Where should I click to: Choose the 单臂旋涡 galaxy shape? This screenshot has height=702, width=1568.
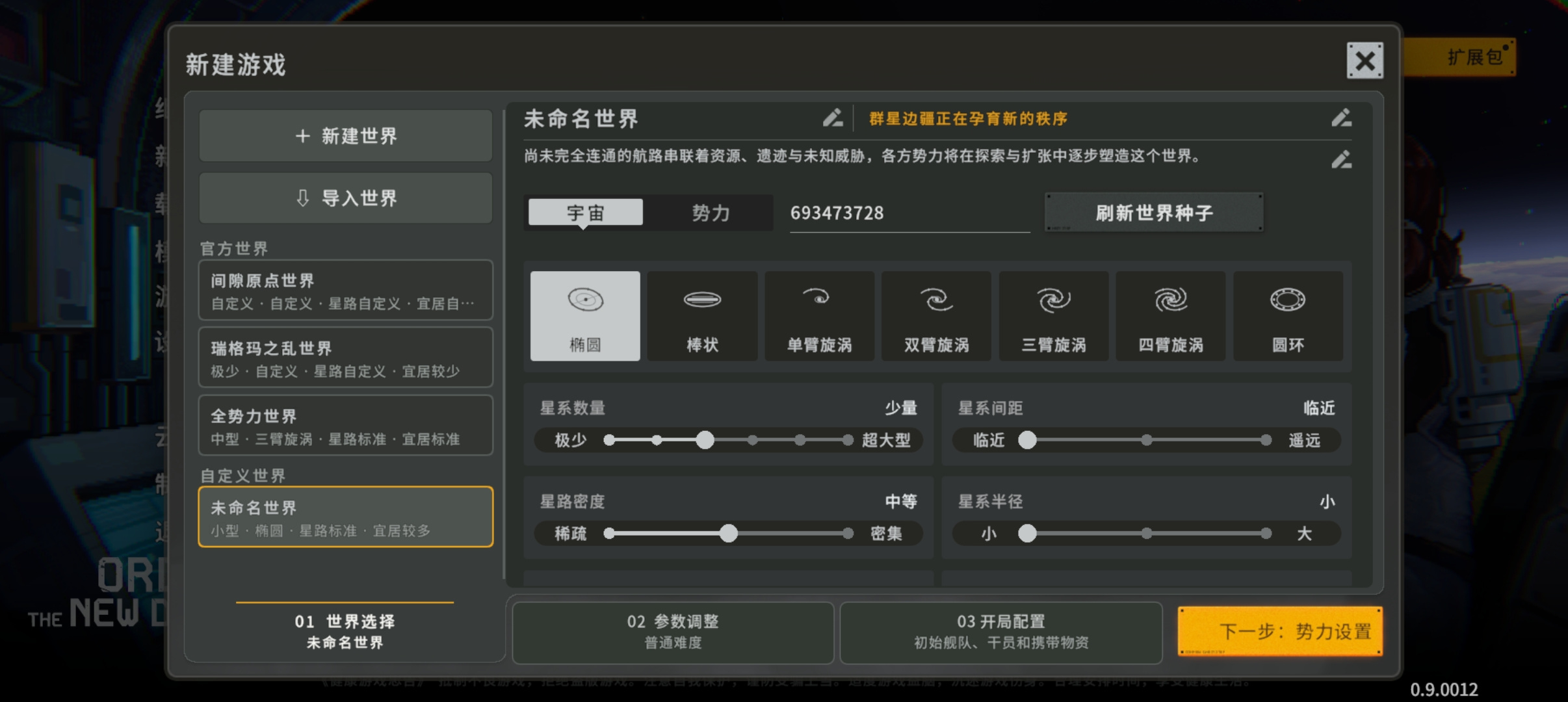pyautogui.click(x=819, y=316)
